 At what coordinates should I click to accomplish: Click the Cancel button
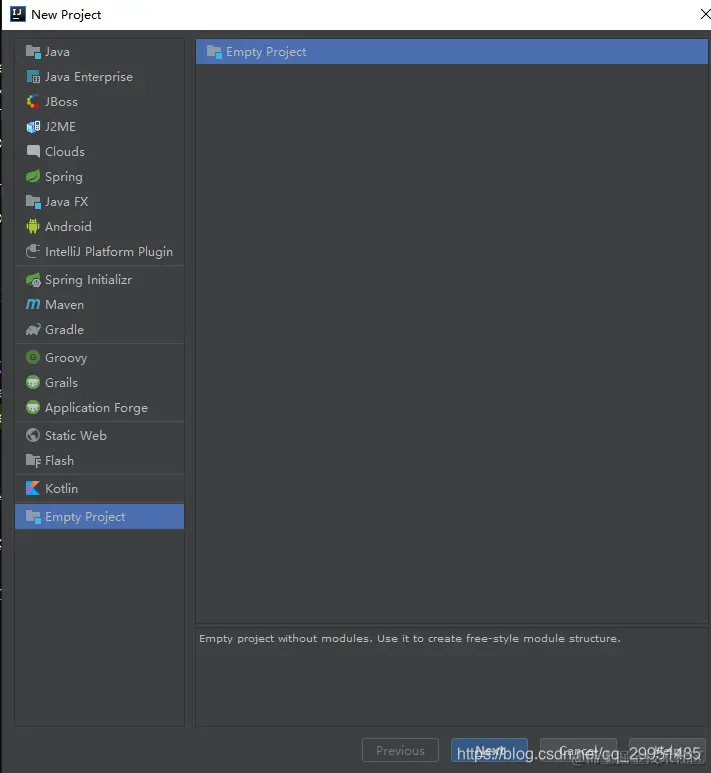point(578,750)
